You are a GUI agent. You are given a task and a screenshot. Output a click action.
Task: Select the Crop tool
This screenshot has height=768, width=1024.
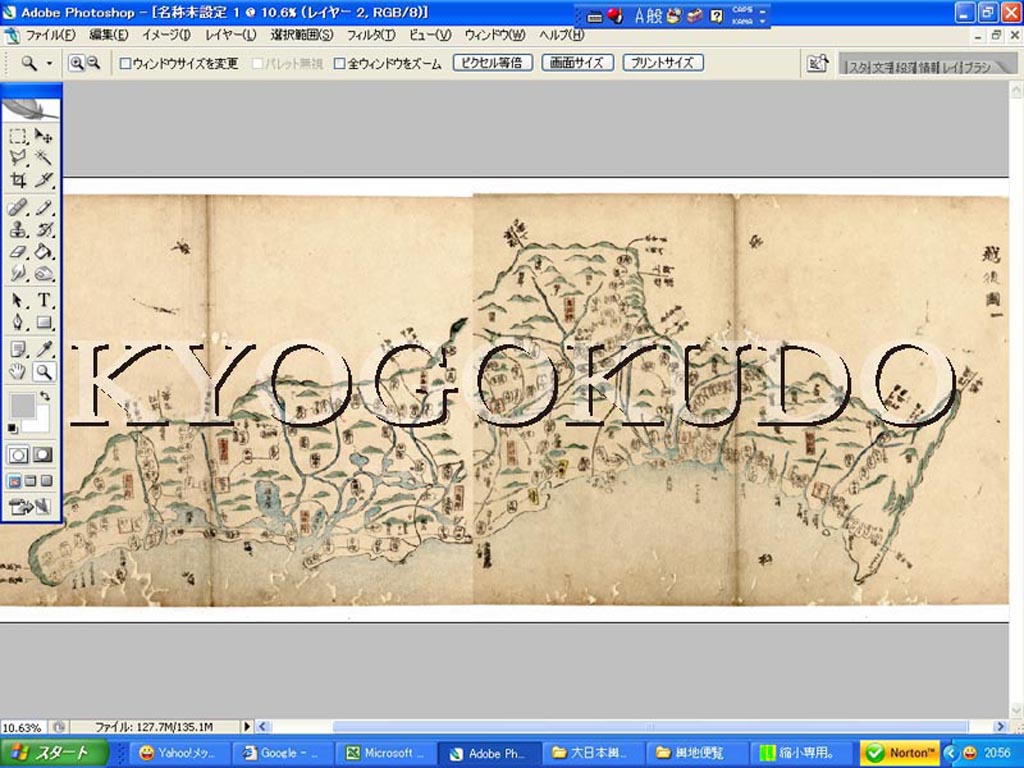pyautogui.click(x=18, y=180)
